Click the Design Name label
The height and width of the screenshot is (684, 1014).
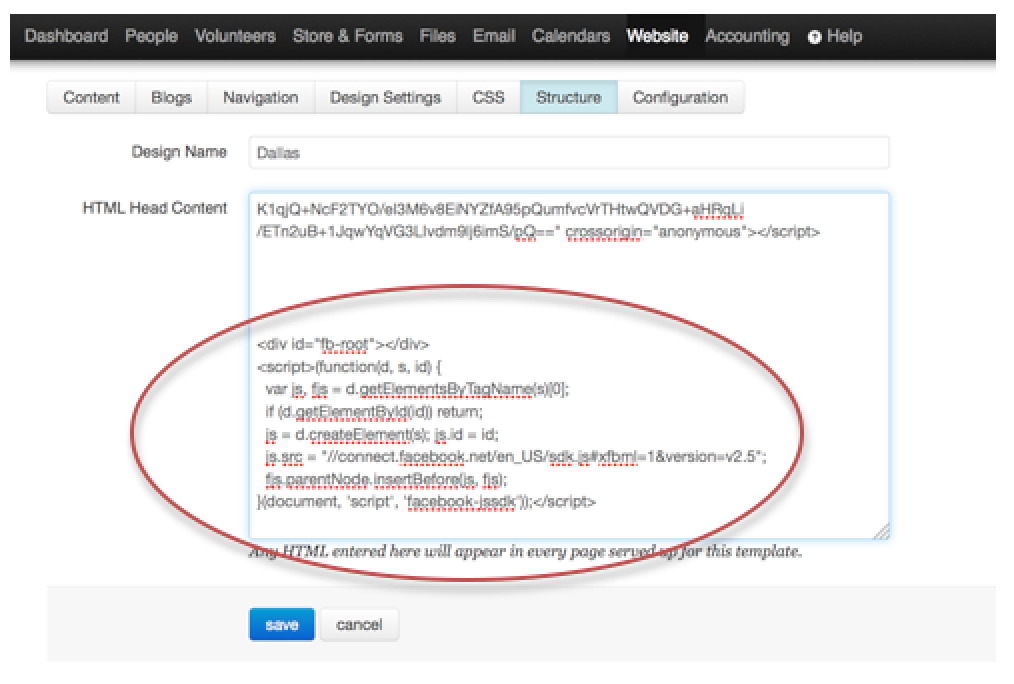(x=179, y=152)
